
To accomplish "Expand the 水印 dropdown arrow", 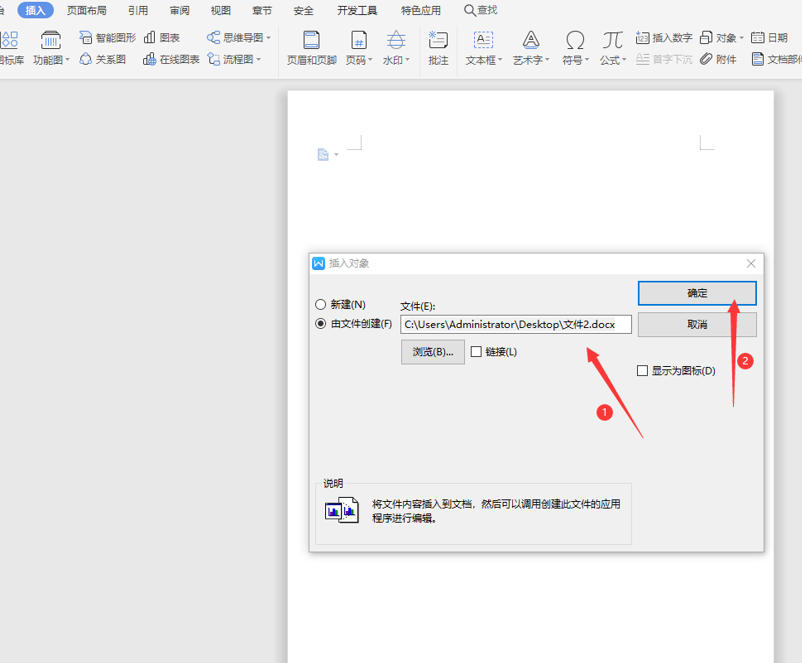I will point(408,60).
